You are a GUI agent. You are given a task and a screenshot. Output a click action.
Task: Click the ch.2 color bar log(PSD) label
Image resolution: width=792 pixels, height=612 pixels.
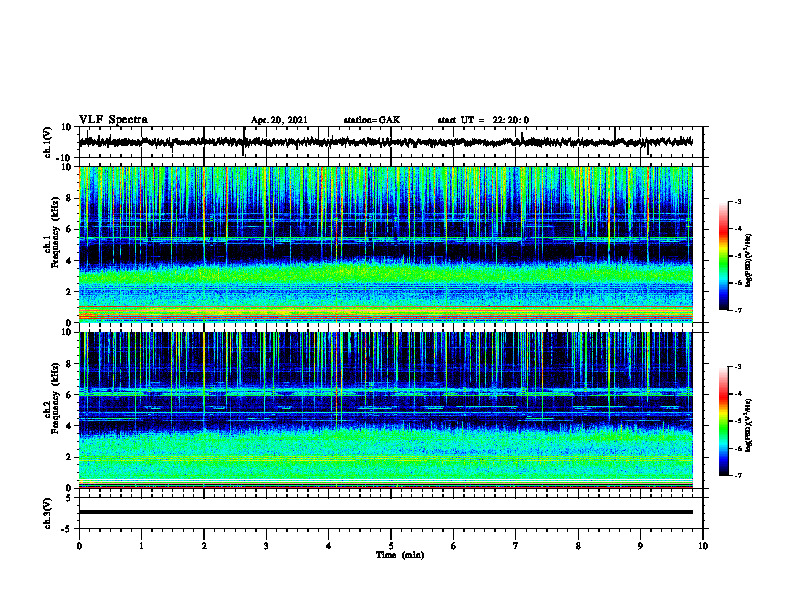click(x=748, y=425)
